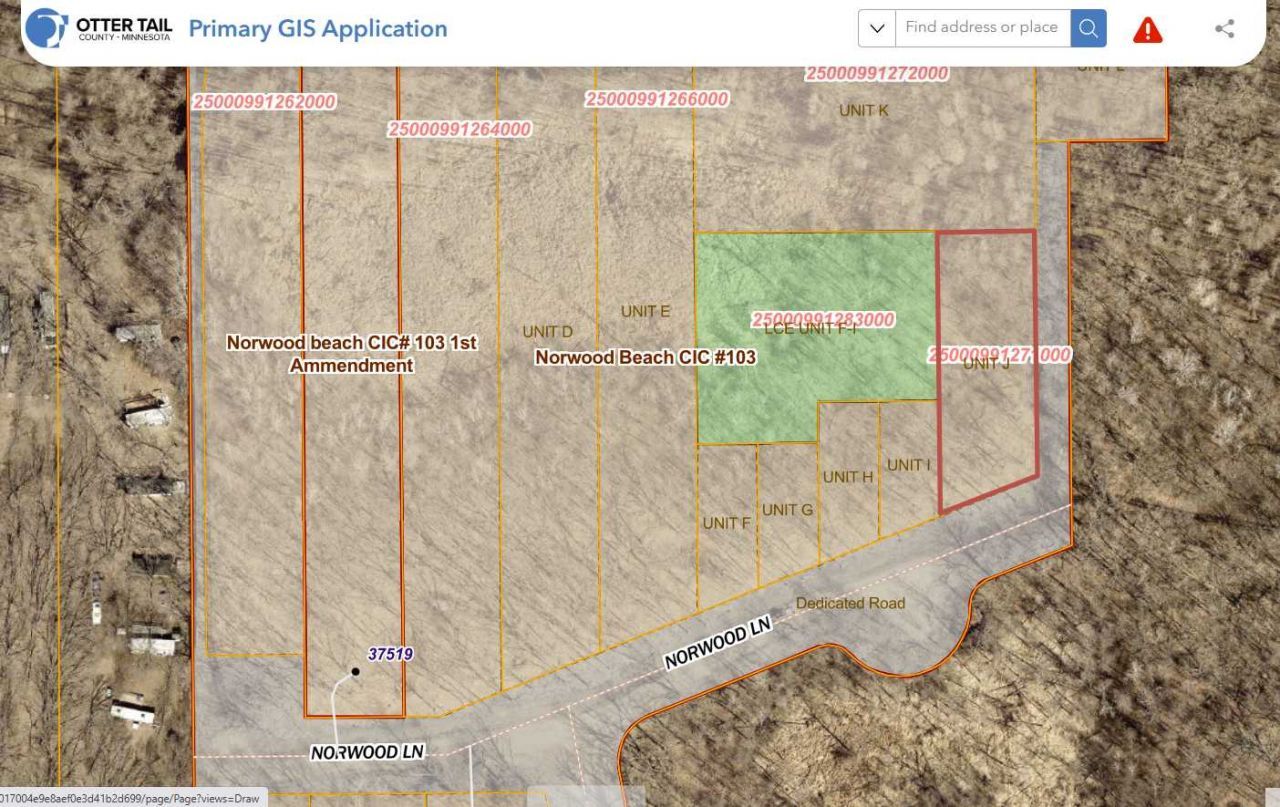This screenshot has height=807, width=1280.
Task: Select the Unit H parcel
Action: click(848, 477)
